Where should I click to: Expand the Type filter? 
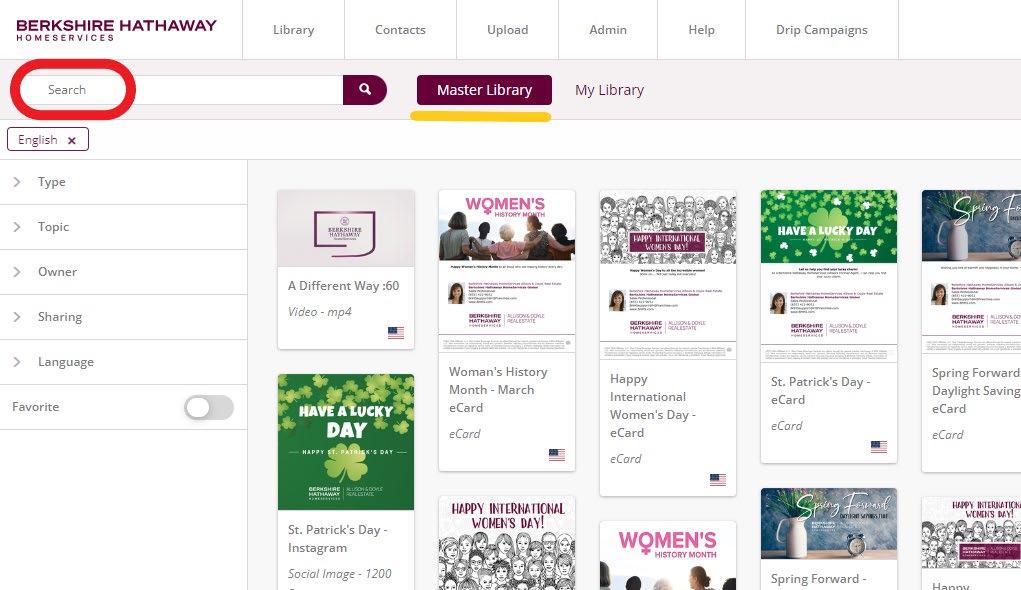point(123,182)
